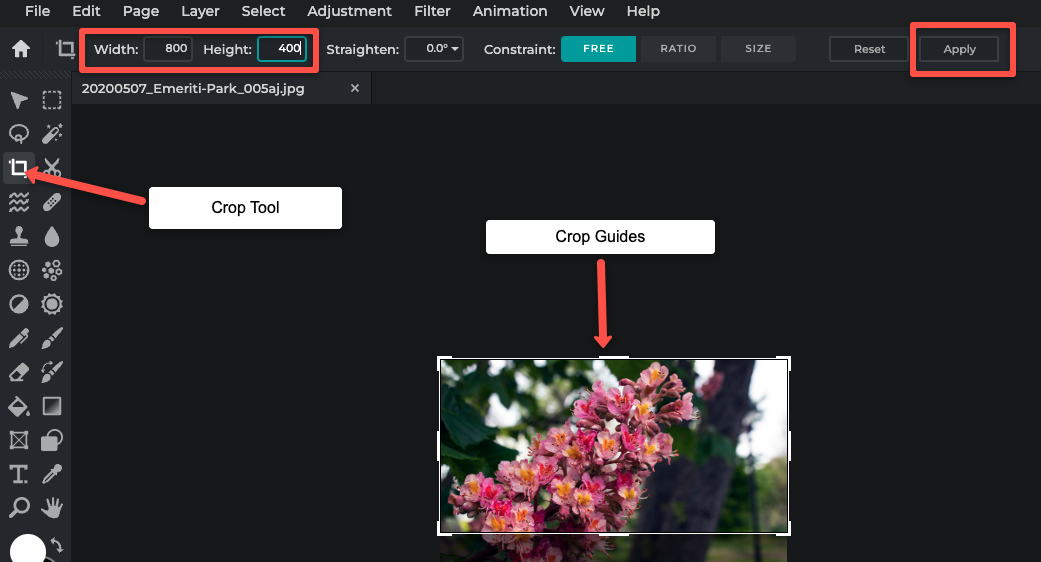Select the Hand pan tool
Viewport: 1041px width, 562px height.
click(x=52, y=508)
